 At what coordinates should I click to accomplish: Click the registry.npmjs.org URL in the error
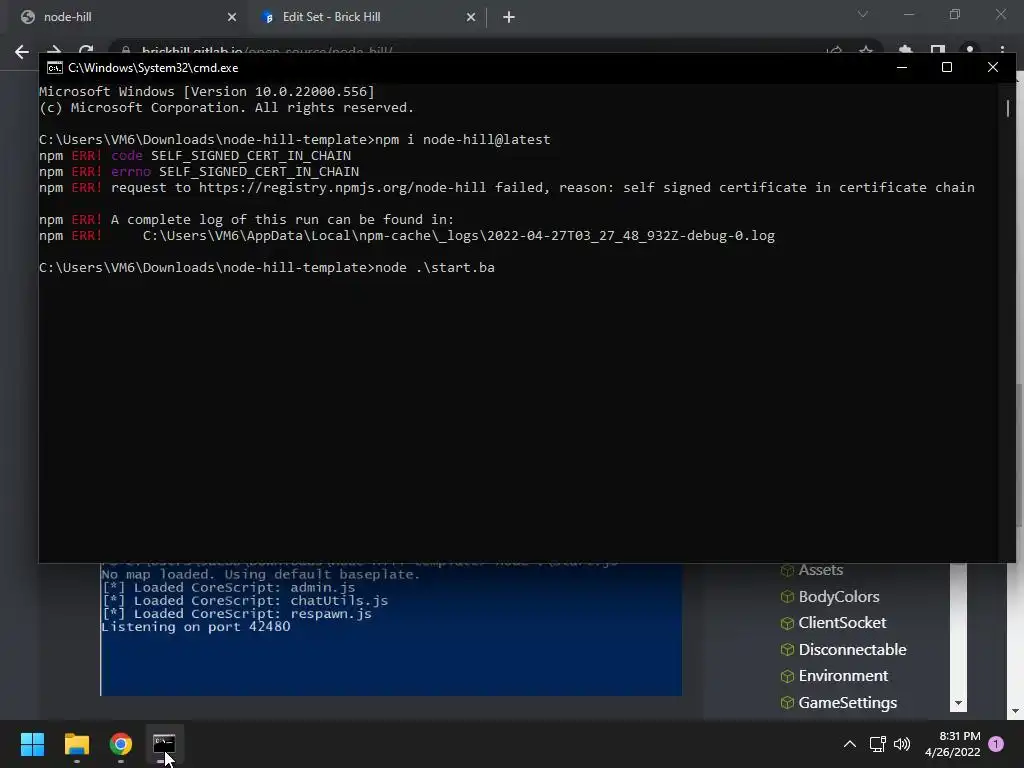point(343,188)
